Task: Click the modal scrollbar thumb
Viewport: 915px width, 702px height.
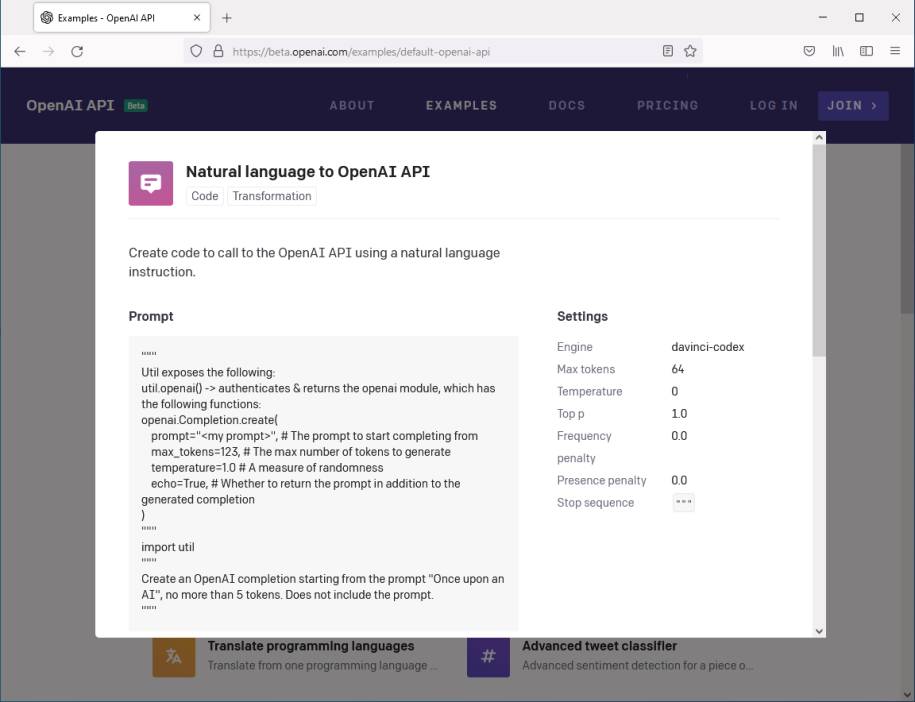Action: (x=819, y=250)
